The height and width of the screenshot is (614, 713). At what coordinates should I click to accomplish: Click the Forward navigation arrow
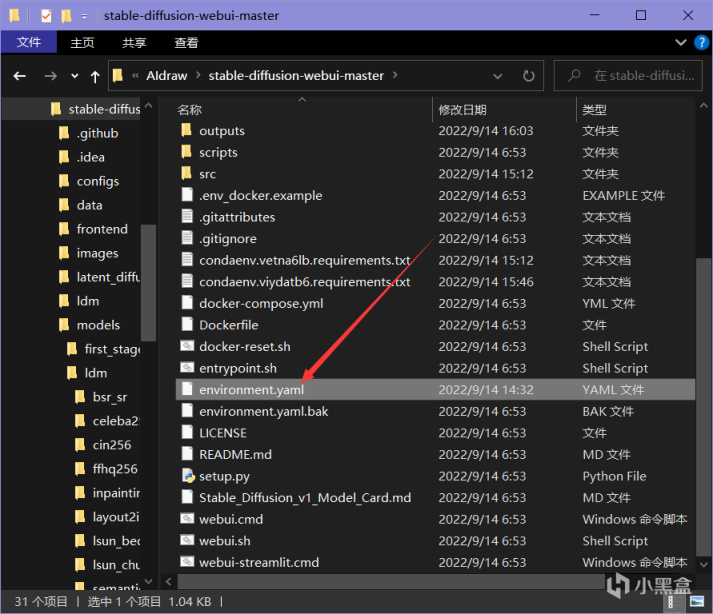coord(50,76)
